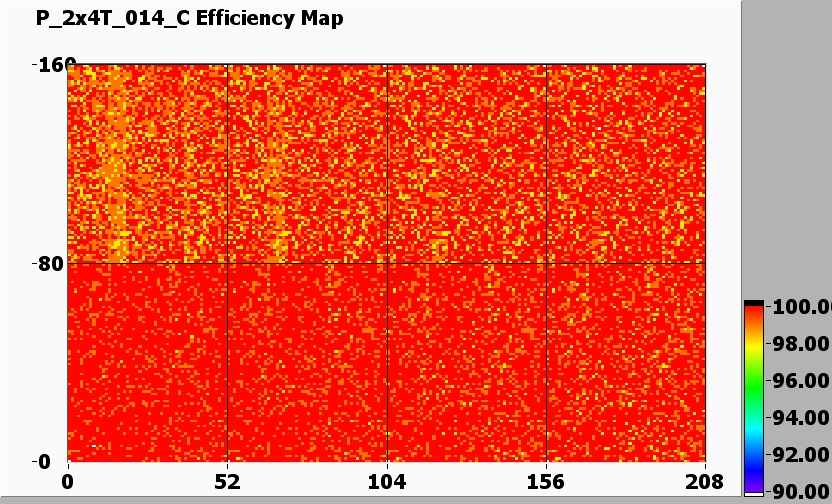The image size is (832, 504).
Task: Select the top-right heatmap tile
Action: point(626,164)
